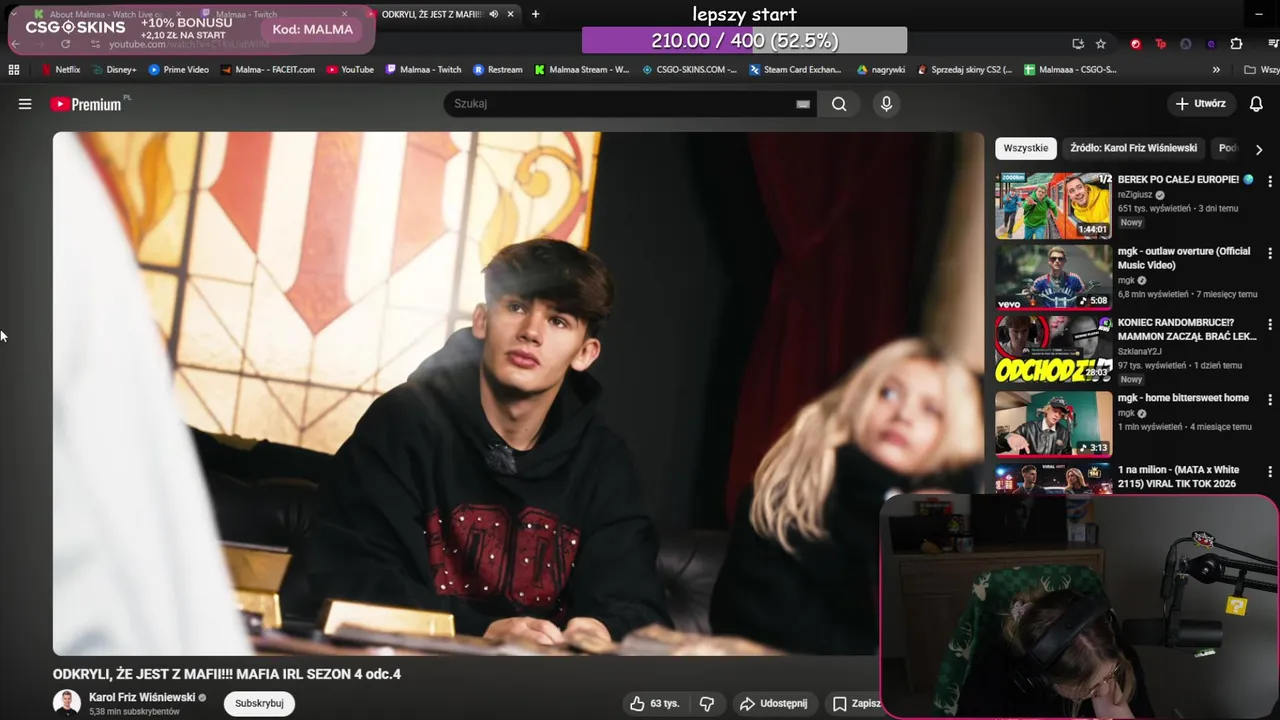Open Steam Card Exchange bookmark
The image size is (1280, 720).
point(794,70)
